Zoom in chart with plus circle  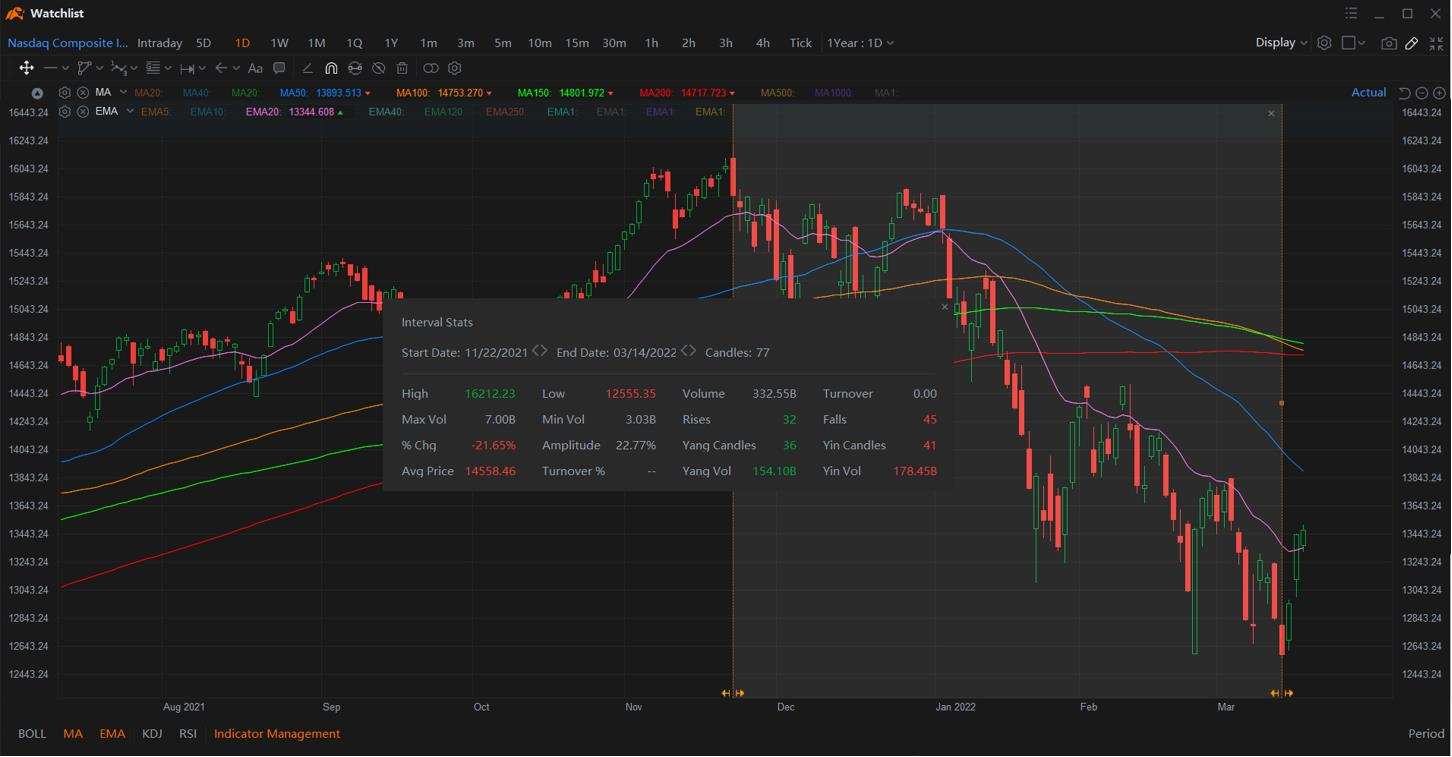click(1439, 93)
